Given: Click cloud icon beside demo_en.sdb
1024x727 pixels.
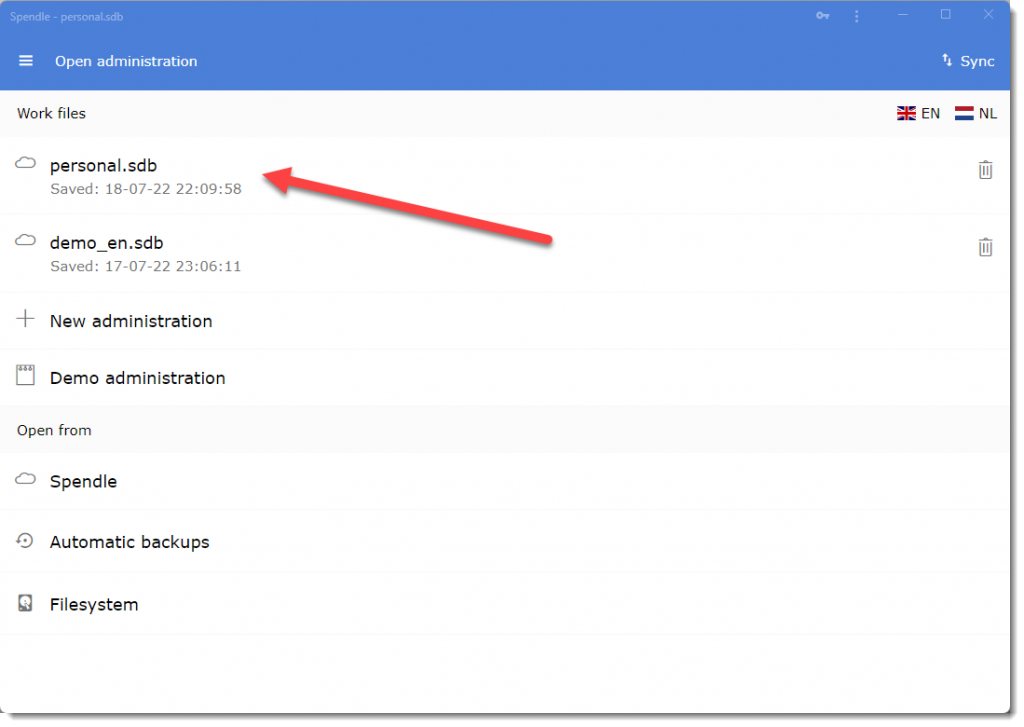Looking at the screenshot, I should click(25, 240).
